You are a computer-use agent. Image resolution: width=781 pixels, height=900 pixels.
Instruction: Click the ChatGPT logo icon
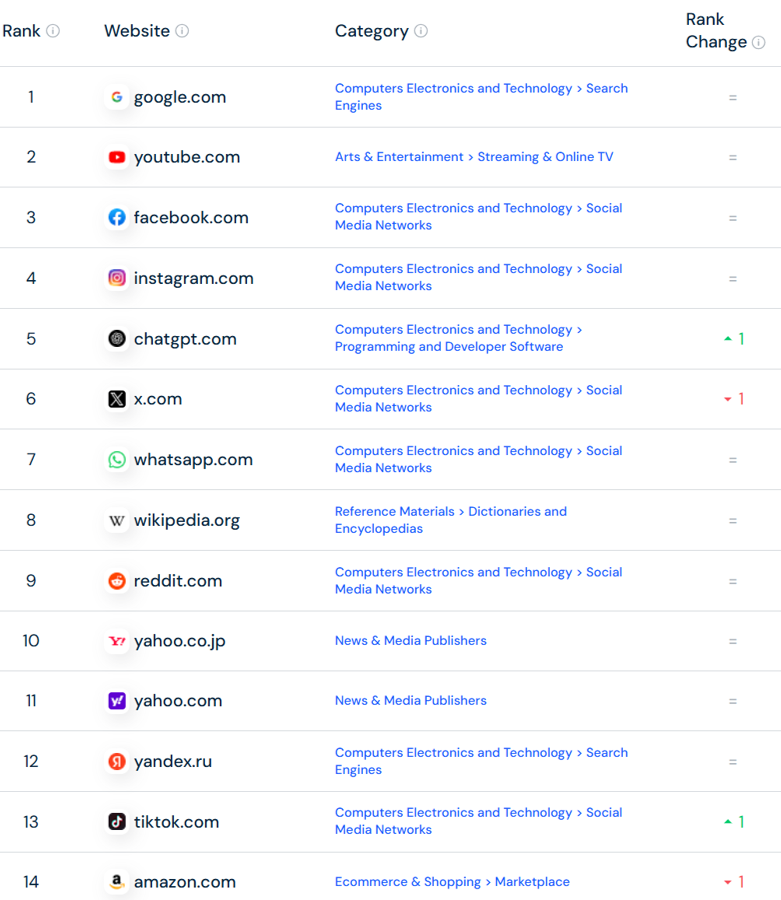tap(117, 339)
